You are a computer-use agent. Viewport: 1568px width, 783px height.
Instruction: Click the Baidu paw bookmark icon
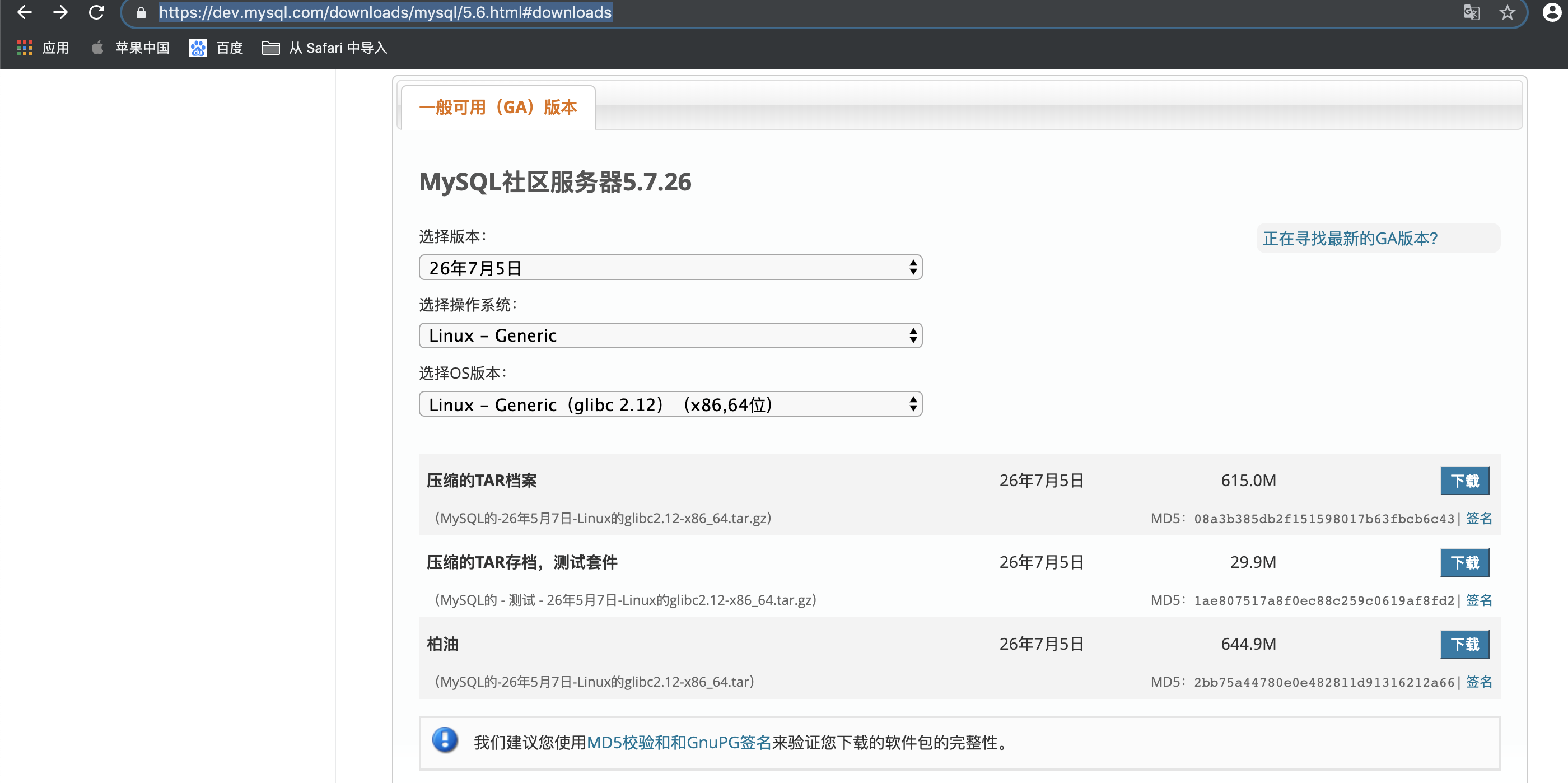(198, 48)
